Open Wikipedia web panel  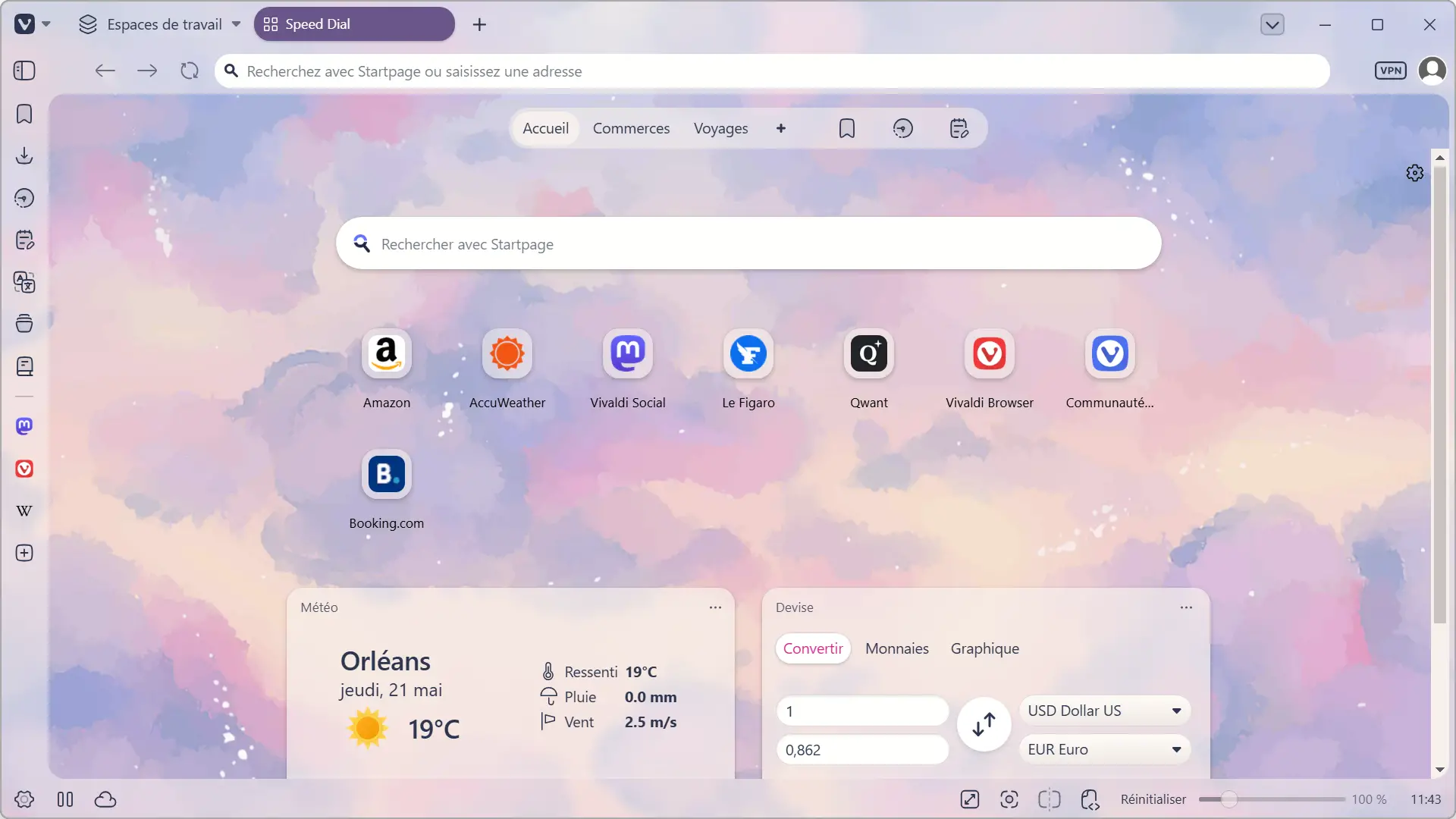coord(24,510)
